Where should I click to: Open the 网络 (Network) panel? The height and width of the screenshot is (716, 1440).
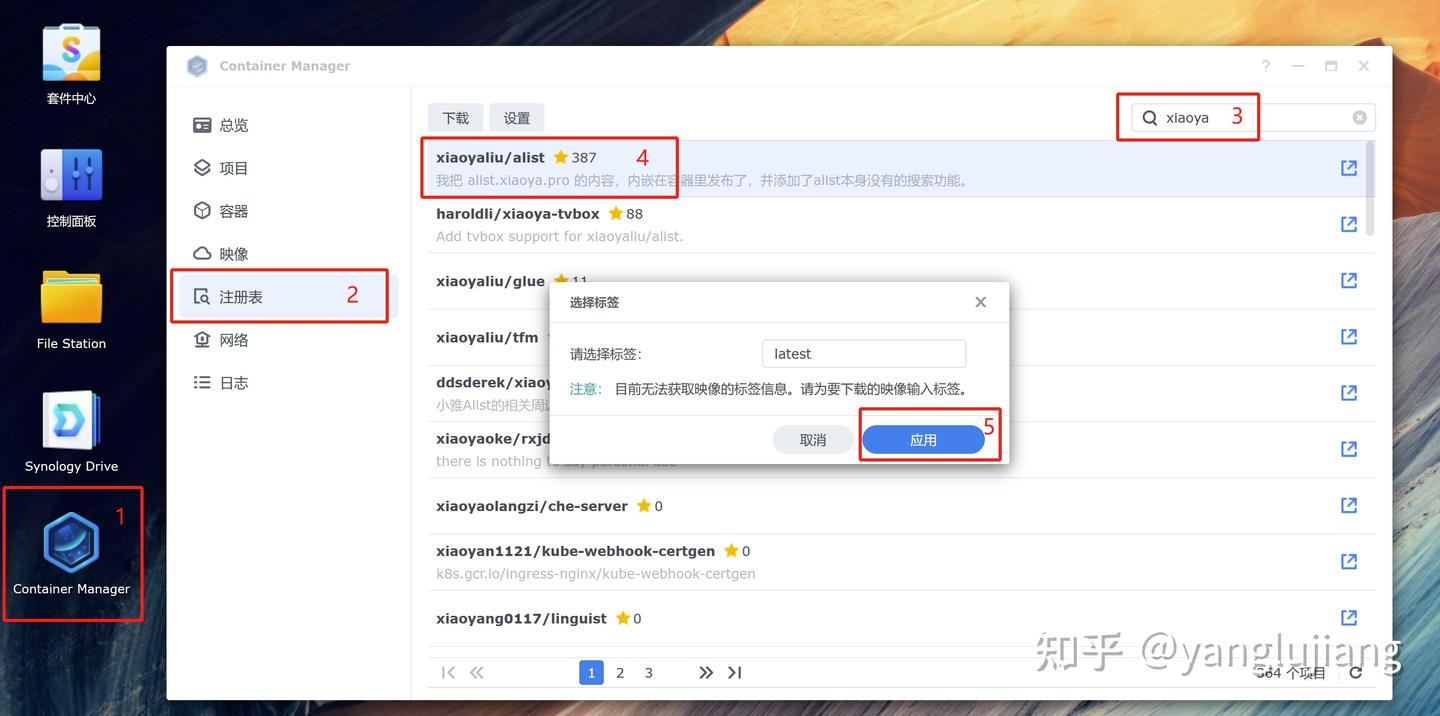point(232,339)
